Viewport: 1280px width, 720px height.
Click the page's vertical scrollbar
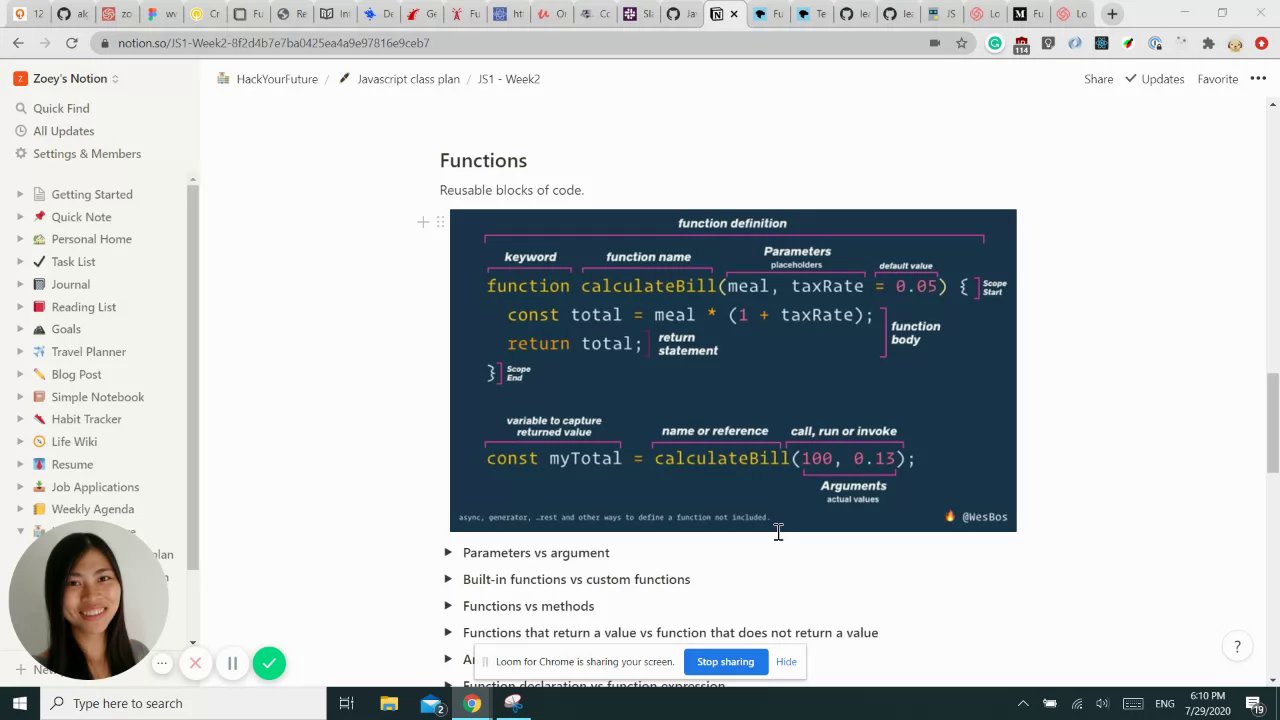pyautogui.click(x=1273, y=423)
